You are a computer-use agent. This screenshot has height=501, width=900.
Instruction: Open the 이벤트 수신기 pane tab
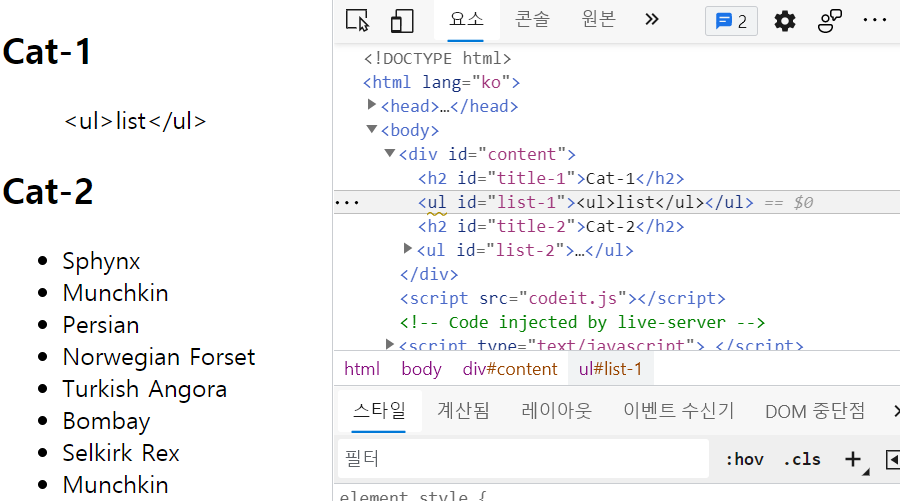pyautogui.click(x=678, y=411)
